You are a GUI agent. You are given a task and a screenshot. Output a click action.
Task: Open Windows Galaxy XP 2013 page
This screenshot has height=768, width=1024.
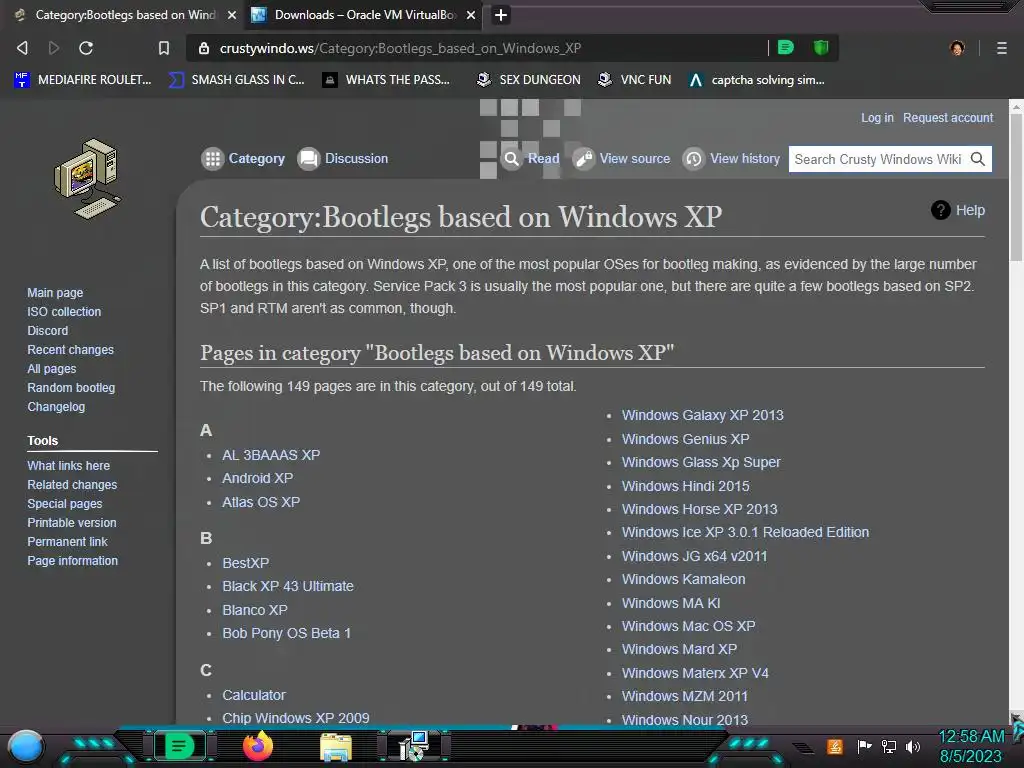pos(703,415)
